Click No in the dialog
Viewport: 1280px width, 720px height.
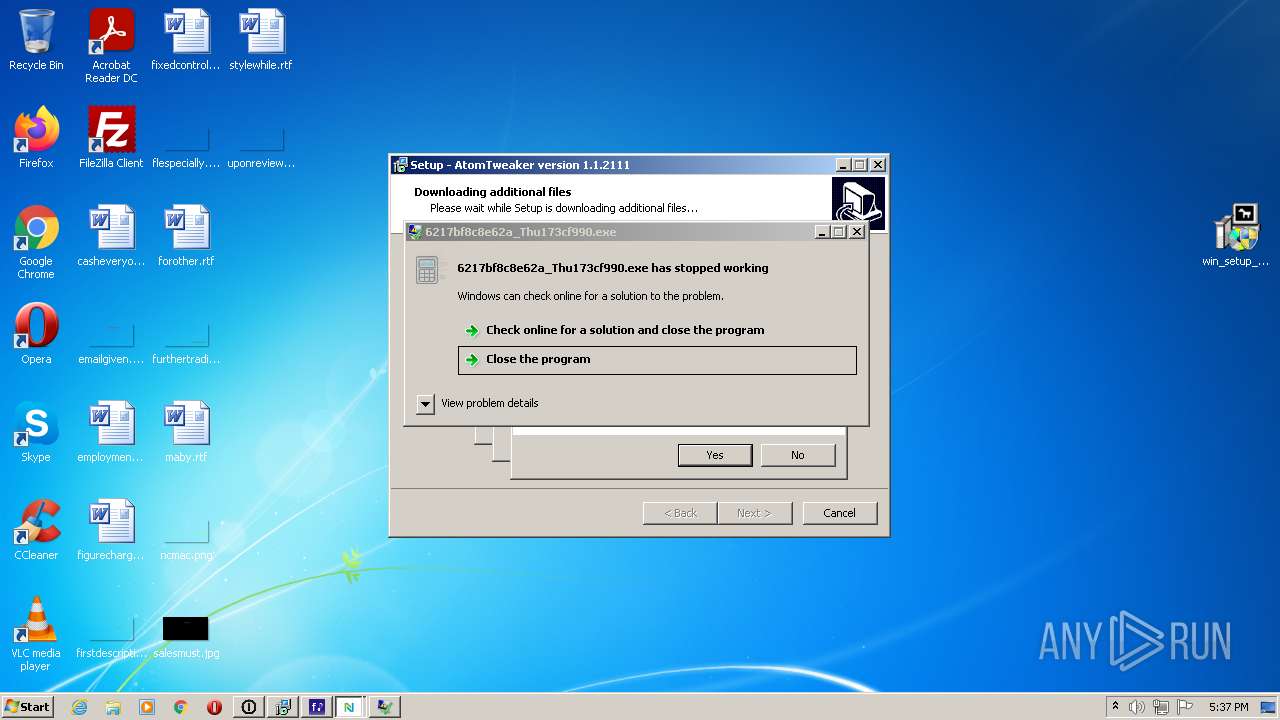click(798, 455)
